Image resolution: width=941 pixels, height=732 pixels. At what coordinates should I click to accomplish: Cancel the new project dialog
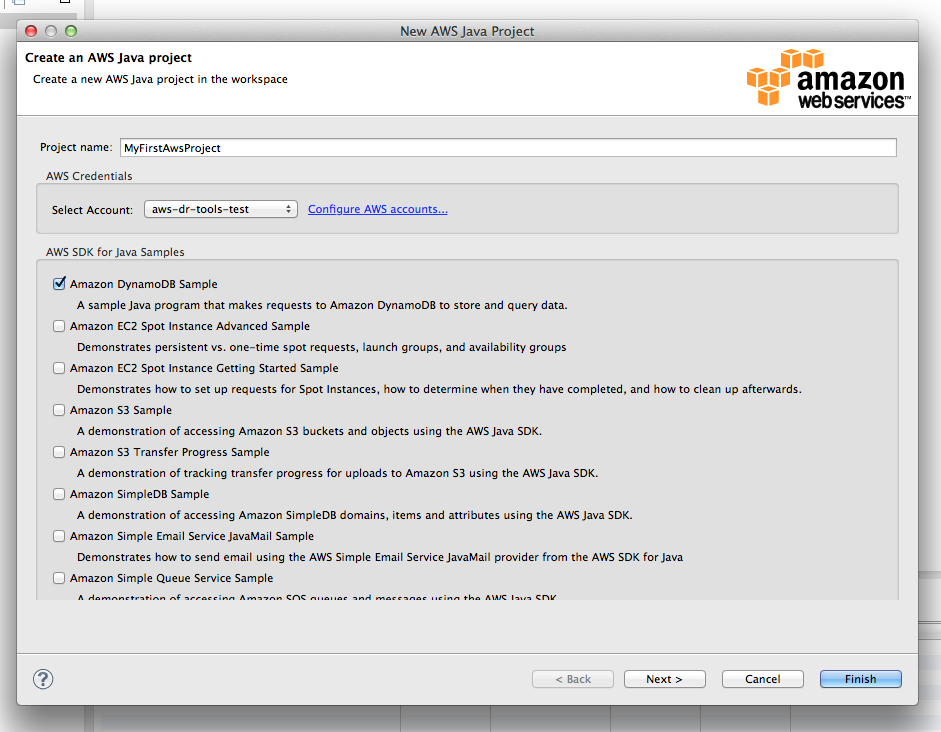coord(763,679)
